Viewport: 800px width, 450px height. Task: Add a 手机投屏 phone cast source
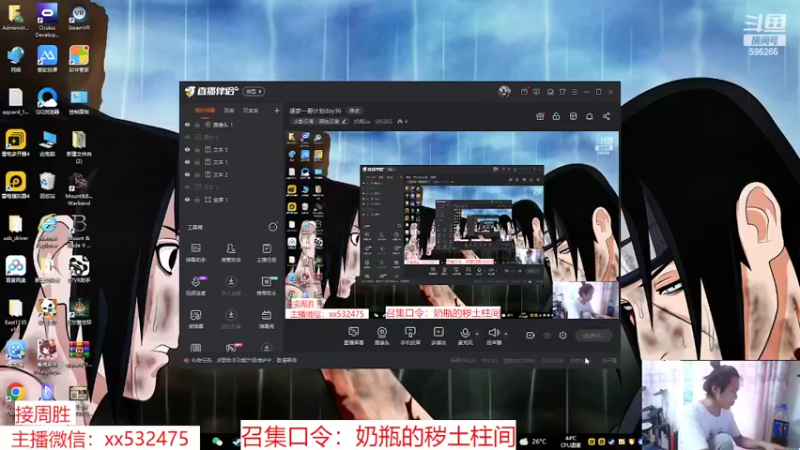[410, 336]
